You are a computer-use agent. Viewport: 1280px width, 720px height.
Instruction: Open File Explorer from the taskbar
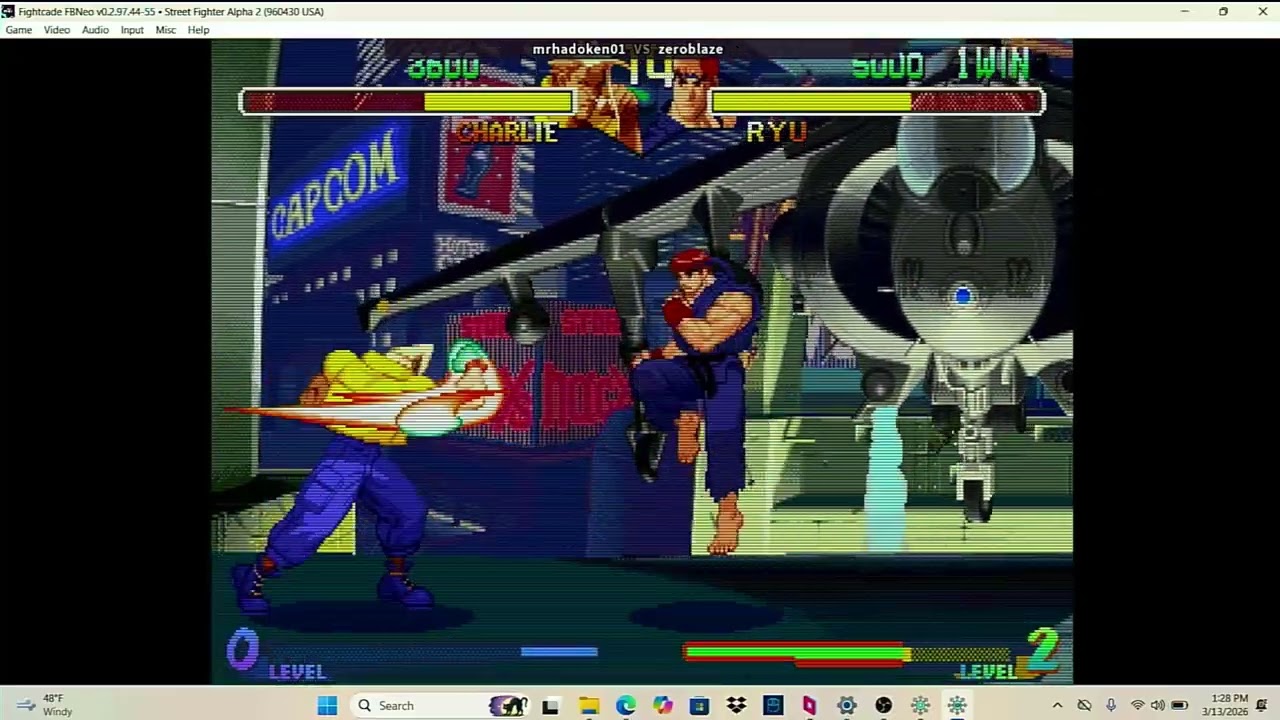point(589,706)
